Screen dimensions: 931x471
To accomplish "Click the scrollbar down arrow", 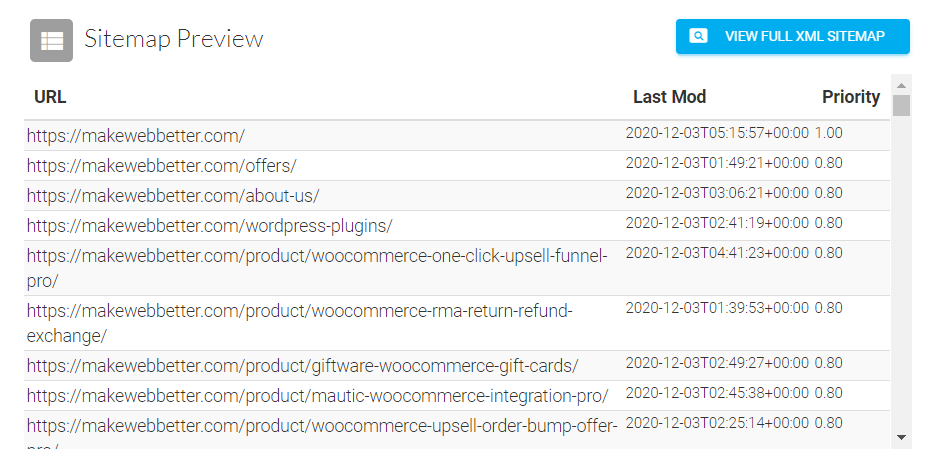I will tap(901, 438).
